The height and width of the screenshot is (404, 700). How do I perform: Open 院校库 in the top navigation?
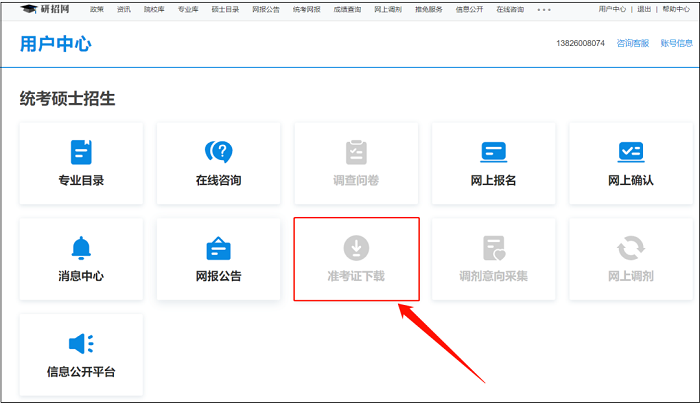pos(155,9)
